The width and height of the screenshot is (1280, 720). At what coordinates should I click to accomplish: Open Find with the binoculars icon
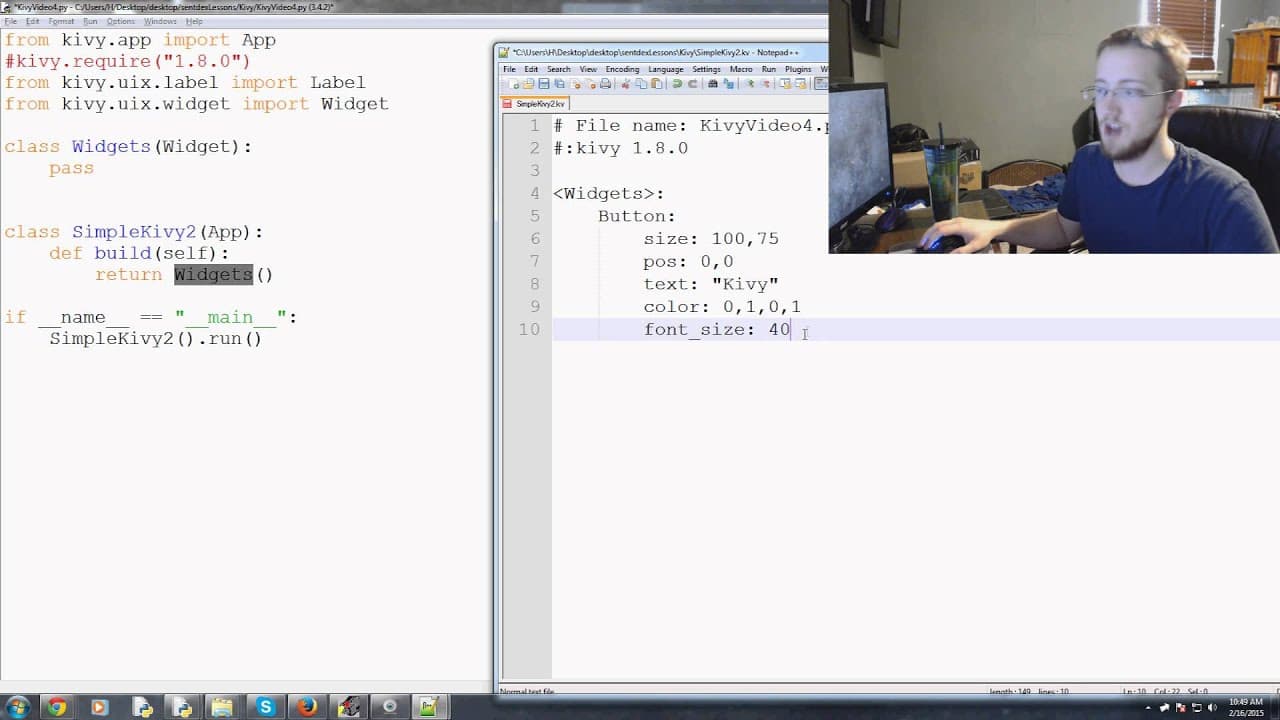coord(713,84)
